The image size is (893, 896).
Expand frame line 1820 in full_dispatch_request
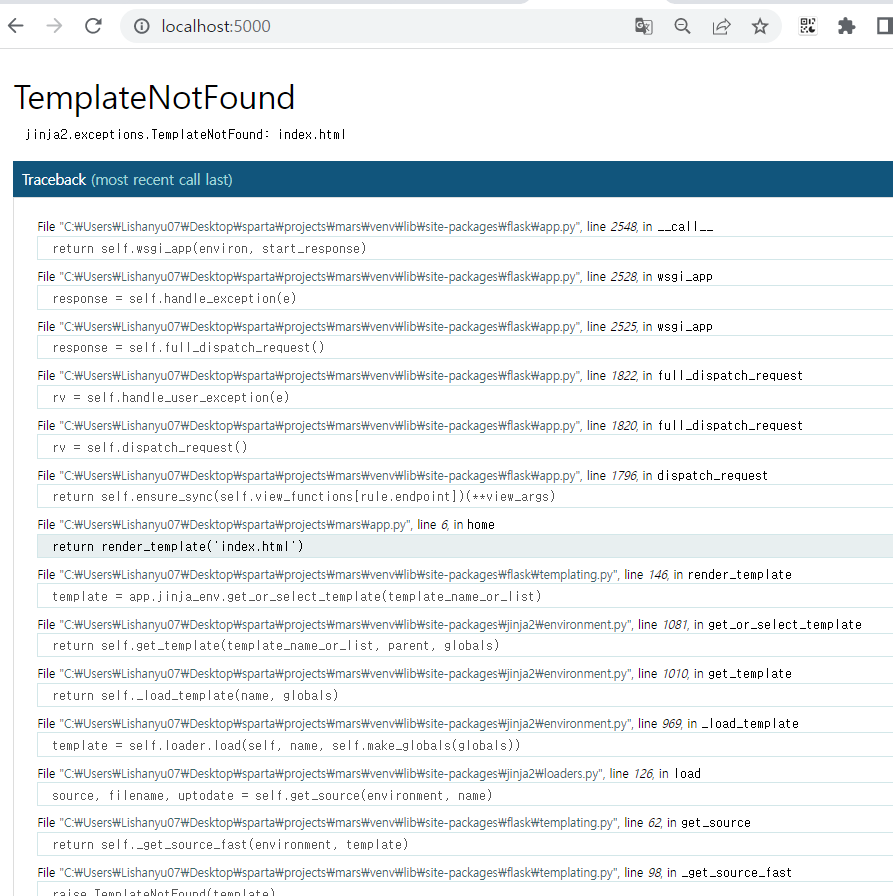[x=420, y=426]
